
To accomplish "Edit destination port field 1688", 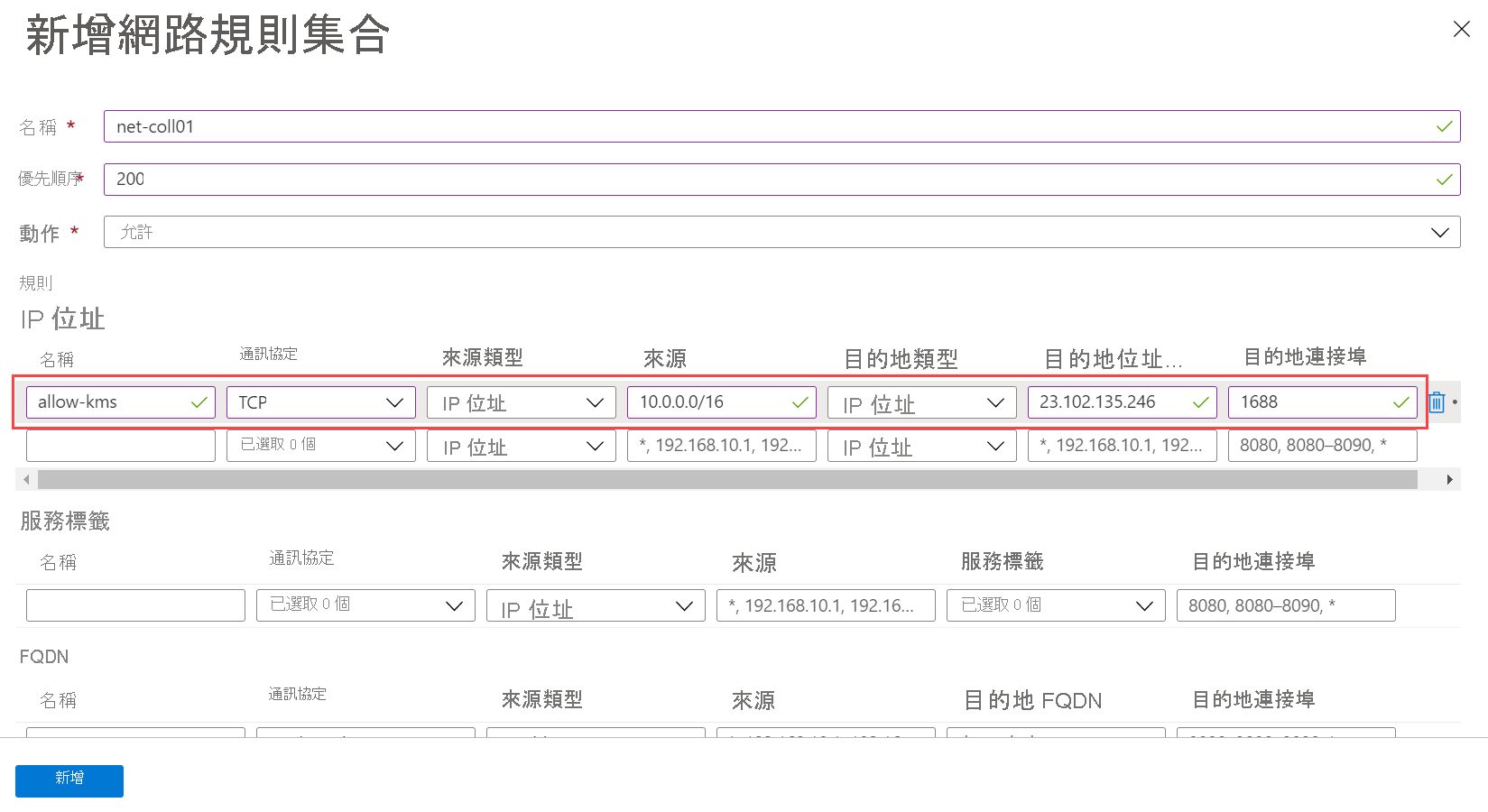I will pyautogui.click(x=1323, y=402).
